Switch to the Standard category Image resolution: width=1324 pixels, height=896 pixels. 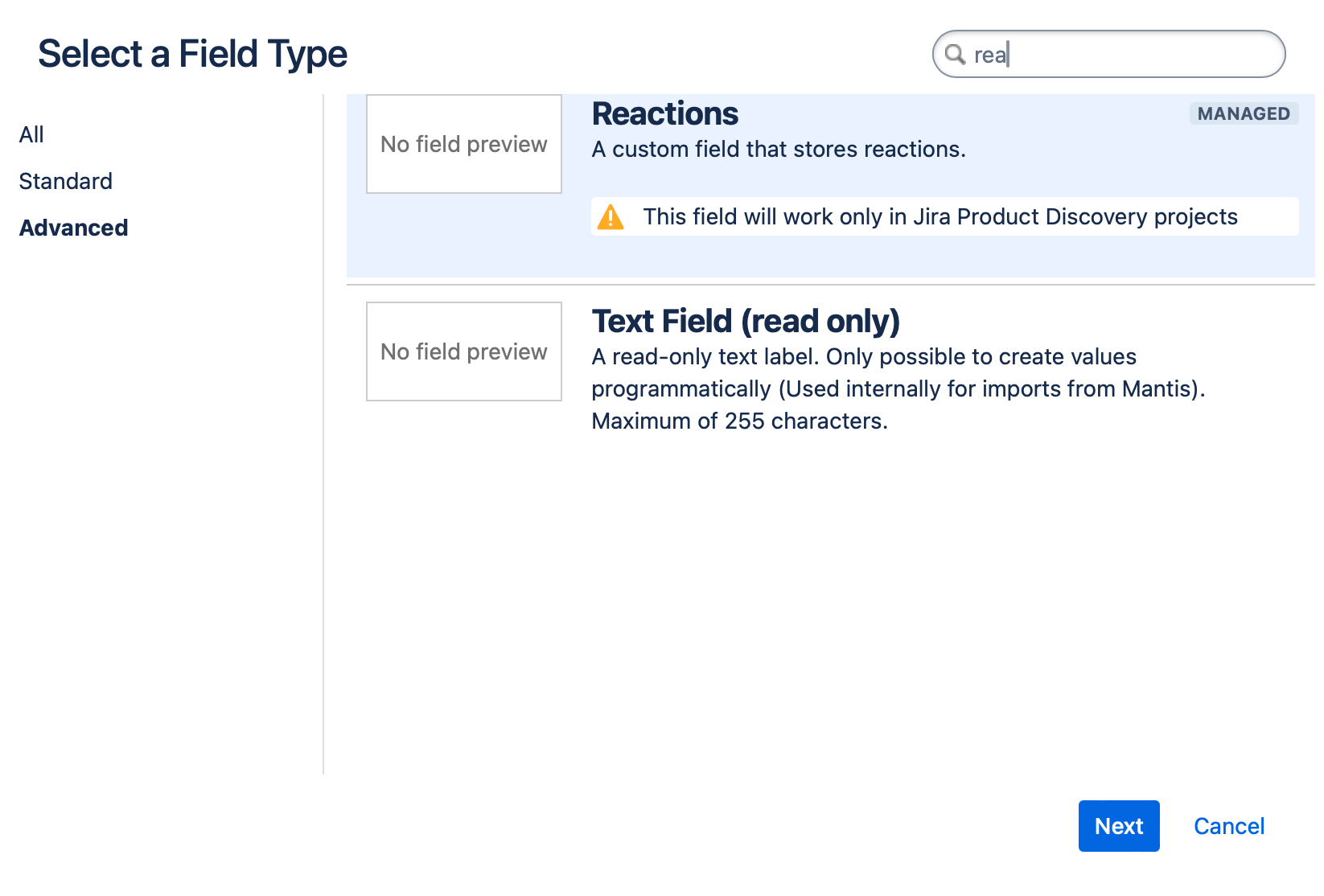(x=65, y=181)
